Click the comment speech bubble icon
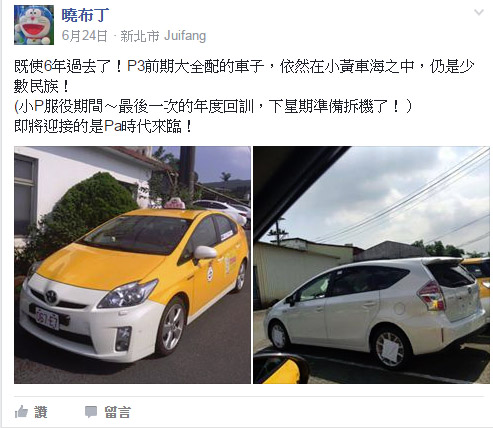The width and height of the screenshot is (493, 428). click(91, 412)
